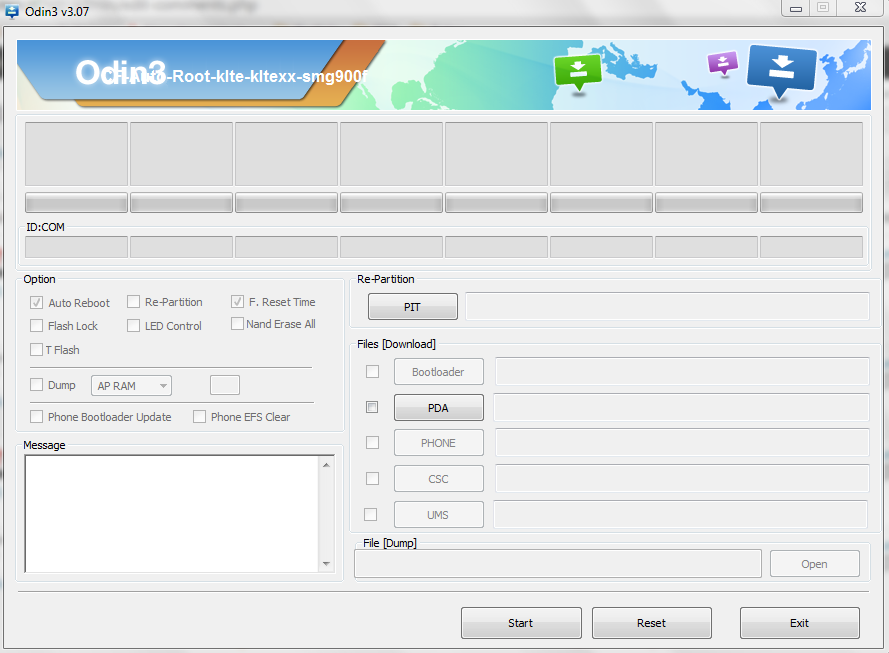889x653 pixels.
Task: Toggle the F. Reset Time checkbox
Action: point(238,302)
